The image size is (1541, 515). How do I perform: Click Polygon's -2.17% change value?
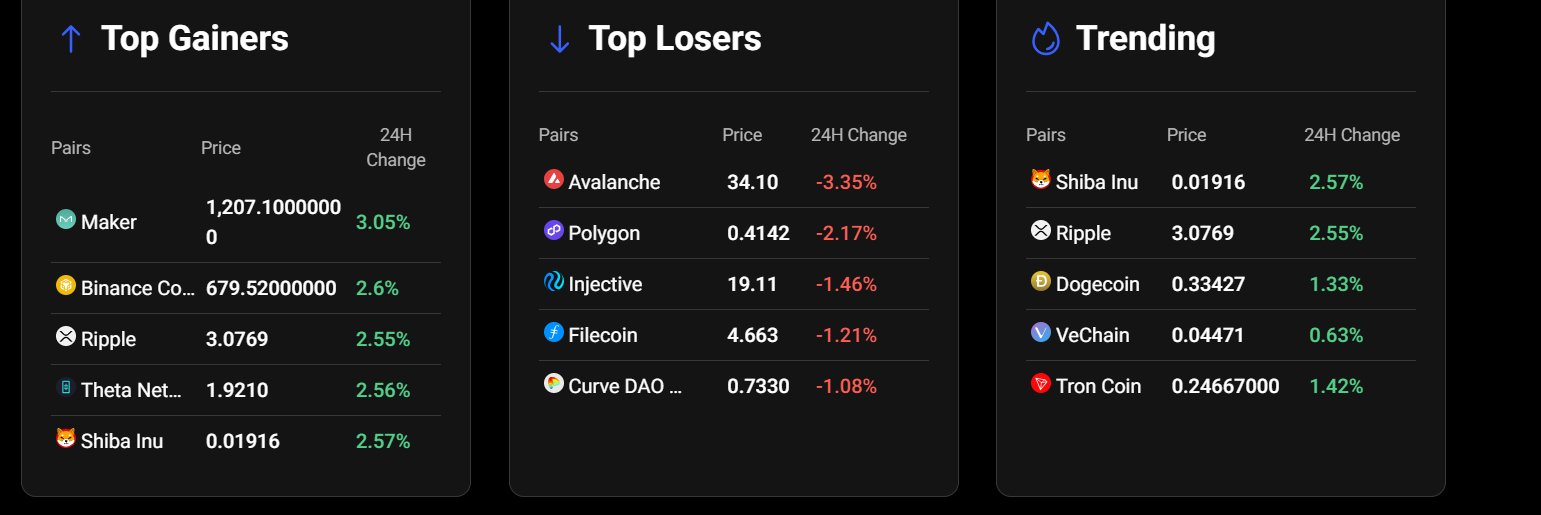click(846, 233)
